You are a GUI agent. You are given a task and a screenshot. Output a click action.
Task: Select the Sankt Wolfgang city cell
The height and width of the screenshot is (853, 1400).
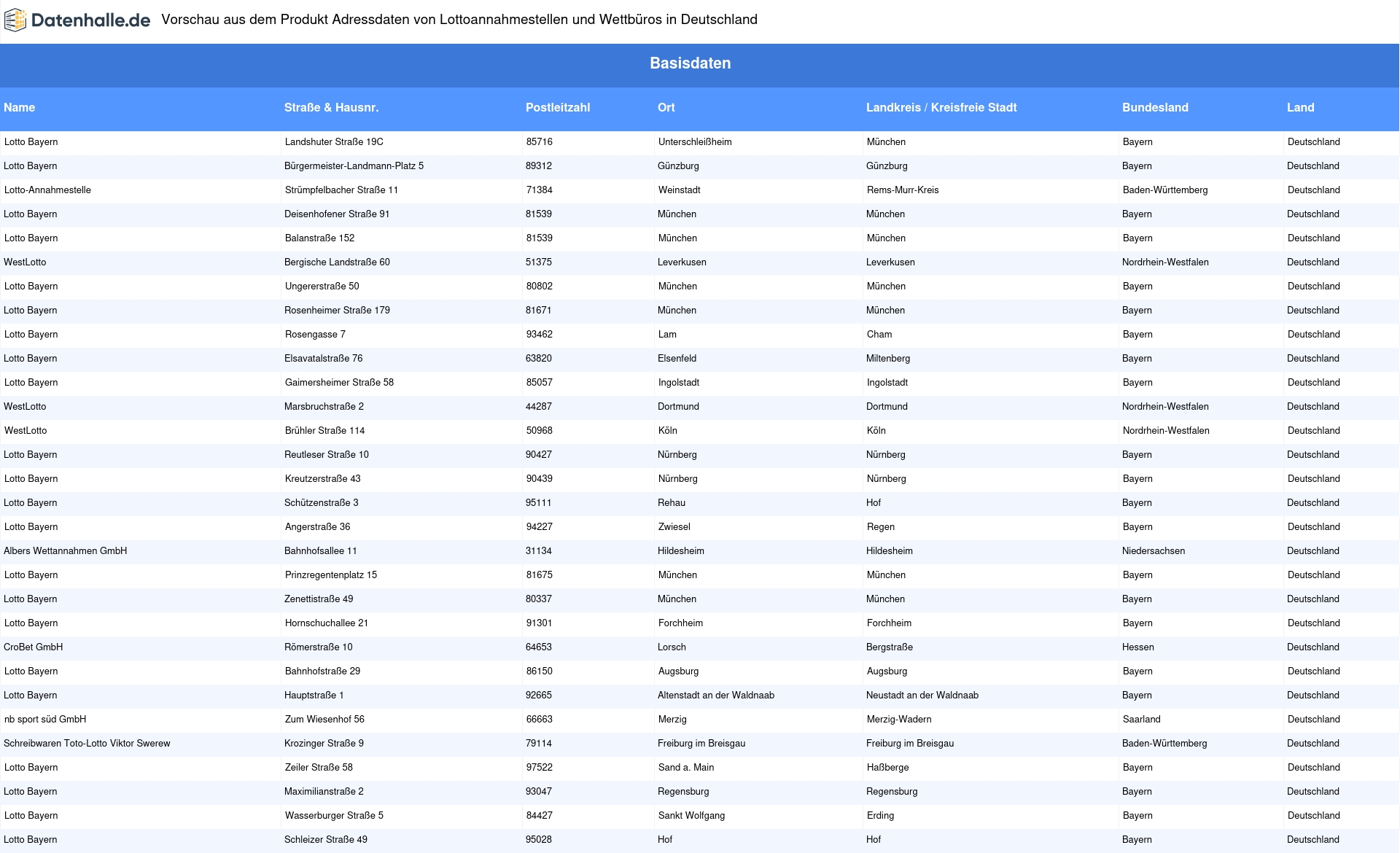[692, 816]
